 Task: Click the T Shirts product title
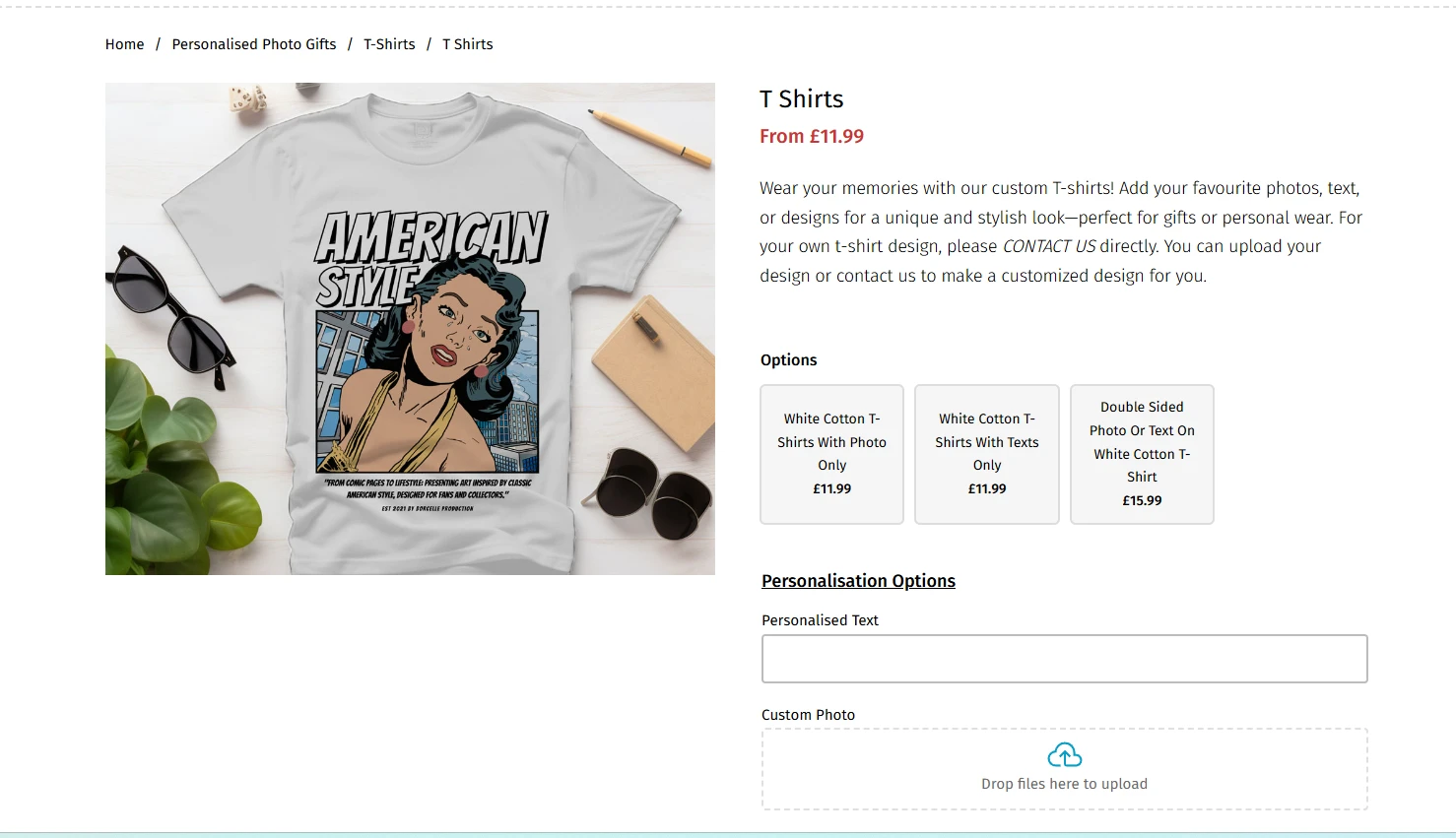[x=802, y=99]
